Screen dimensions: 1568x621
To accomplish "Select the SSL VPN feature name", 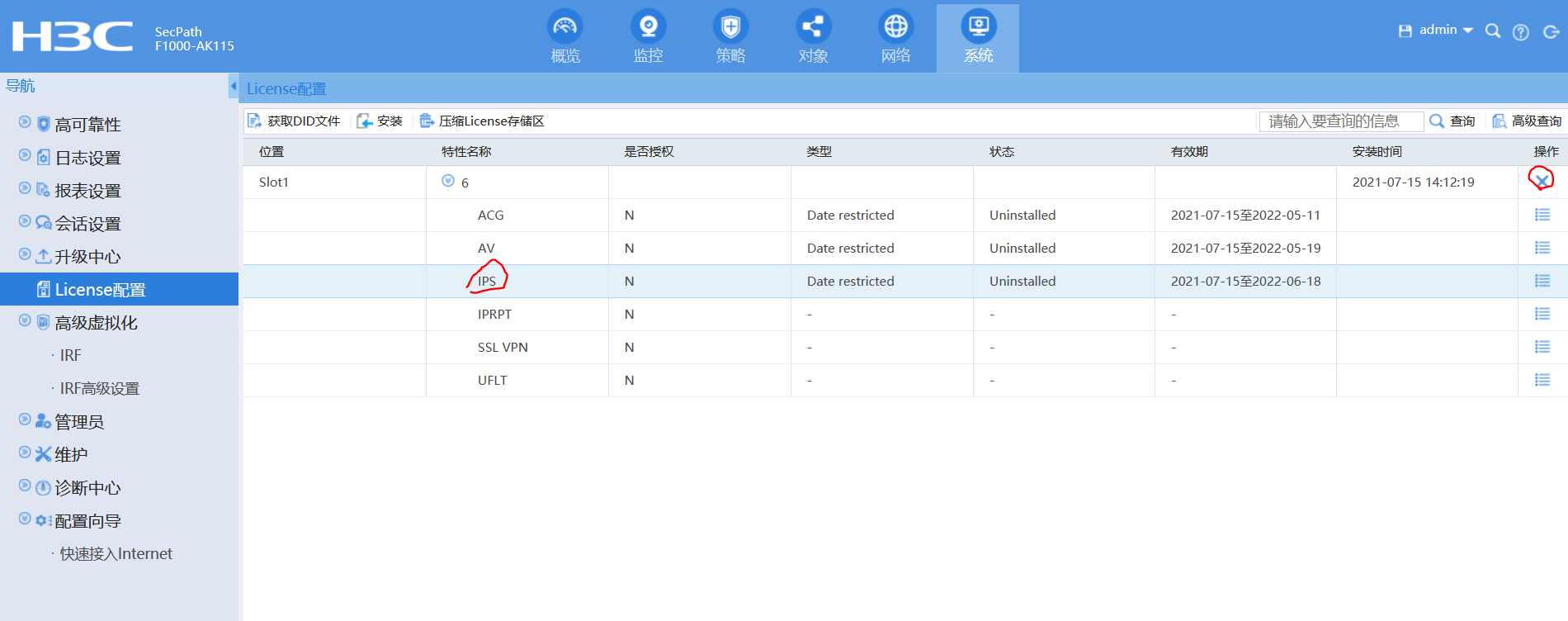I will pos(503,348).
